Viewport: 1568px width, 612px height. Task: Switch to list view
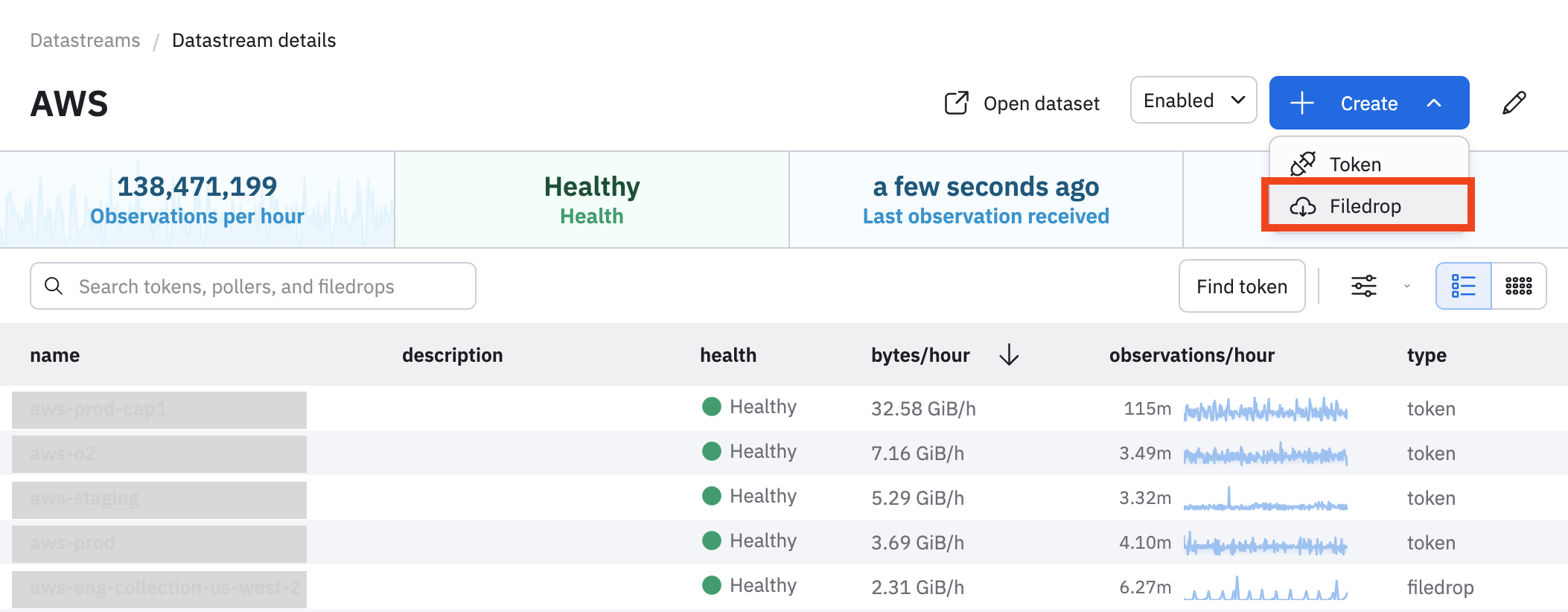click(1463, 286)
